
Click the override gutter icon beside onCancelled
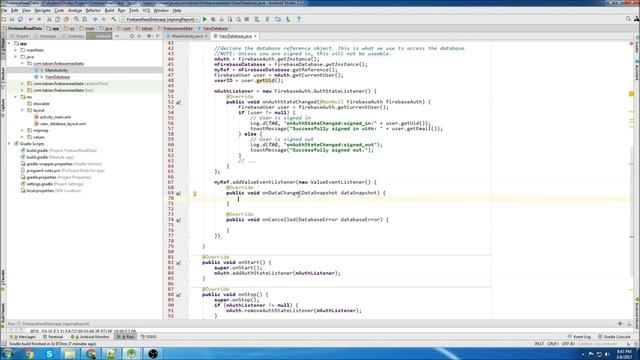(178, 220)
